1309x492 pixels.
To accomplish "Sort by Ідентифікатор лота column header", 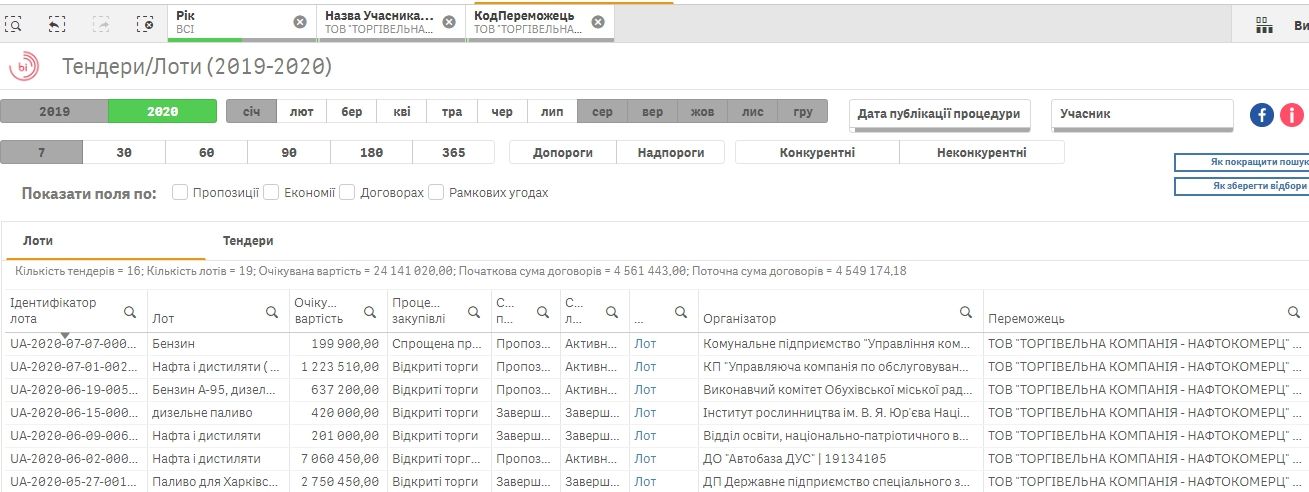I will [x=54, y=310].
